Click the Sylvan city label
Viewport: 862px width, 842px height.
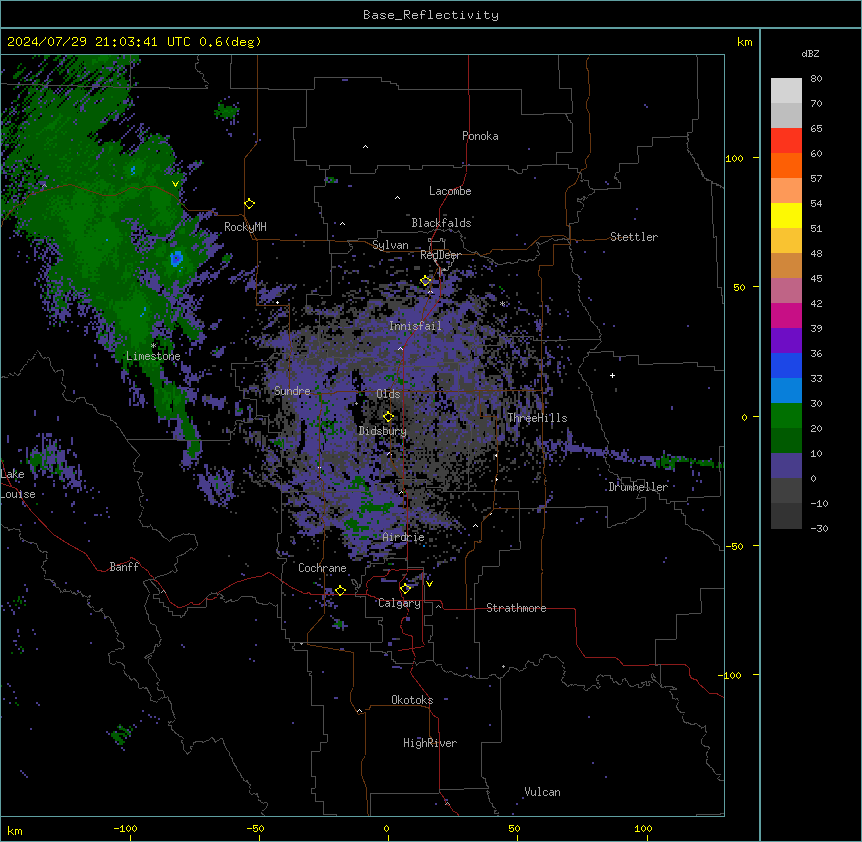click(390, 245)
